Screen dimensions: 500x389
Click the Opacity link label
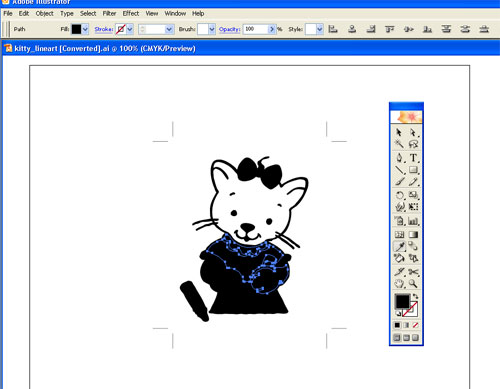[x=229, y=29]
